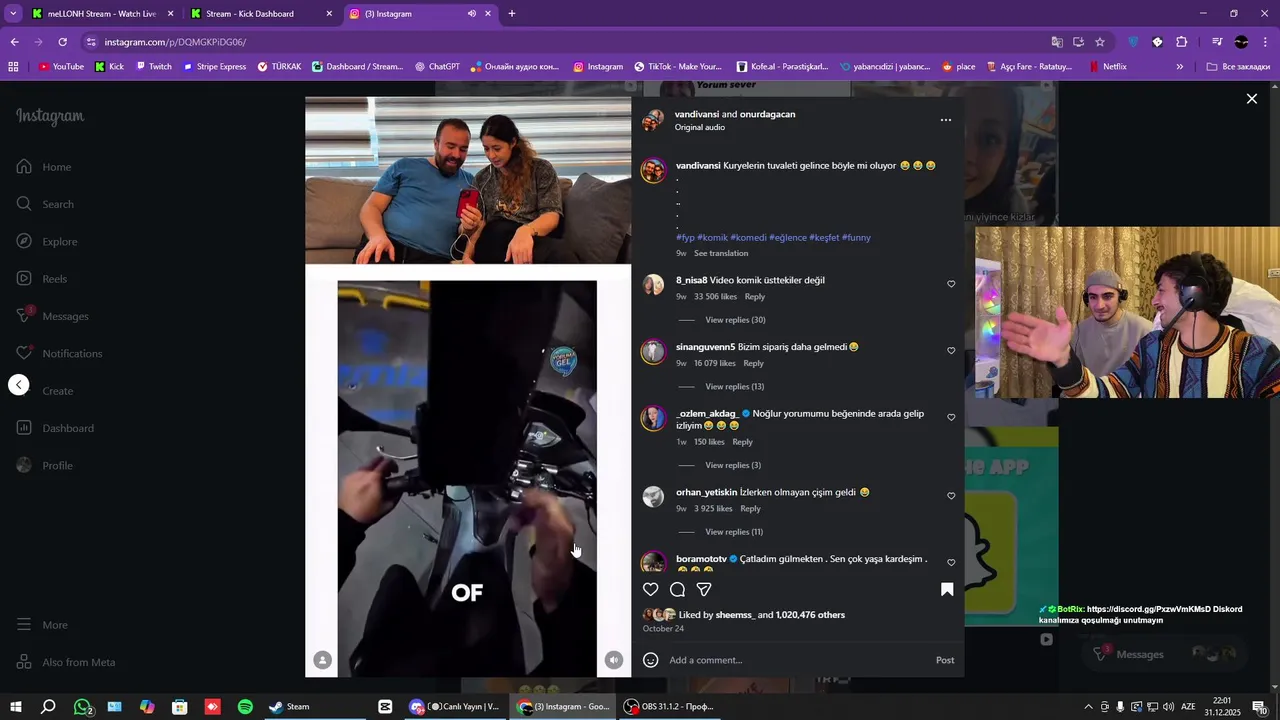Click the Add a comment field
Screen dimensions: 1280x720
point(797,660)
